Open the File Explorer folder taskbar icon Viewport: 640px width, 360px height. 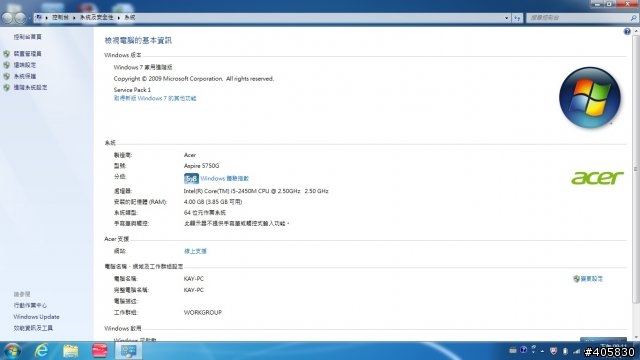tap(71, 351)
